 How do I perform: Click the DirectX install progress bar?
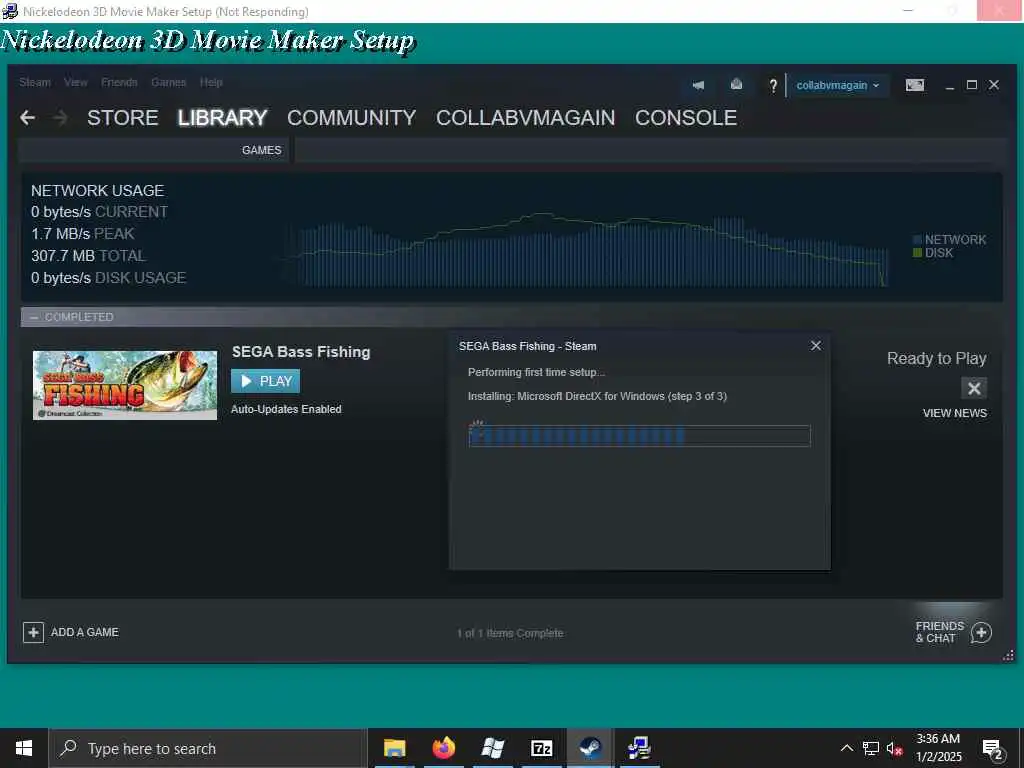pos(639,436)
